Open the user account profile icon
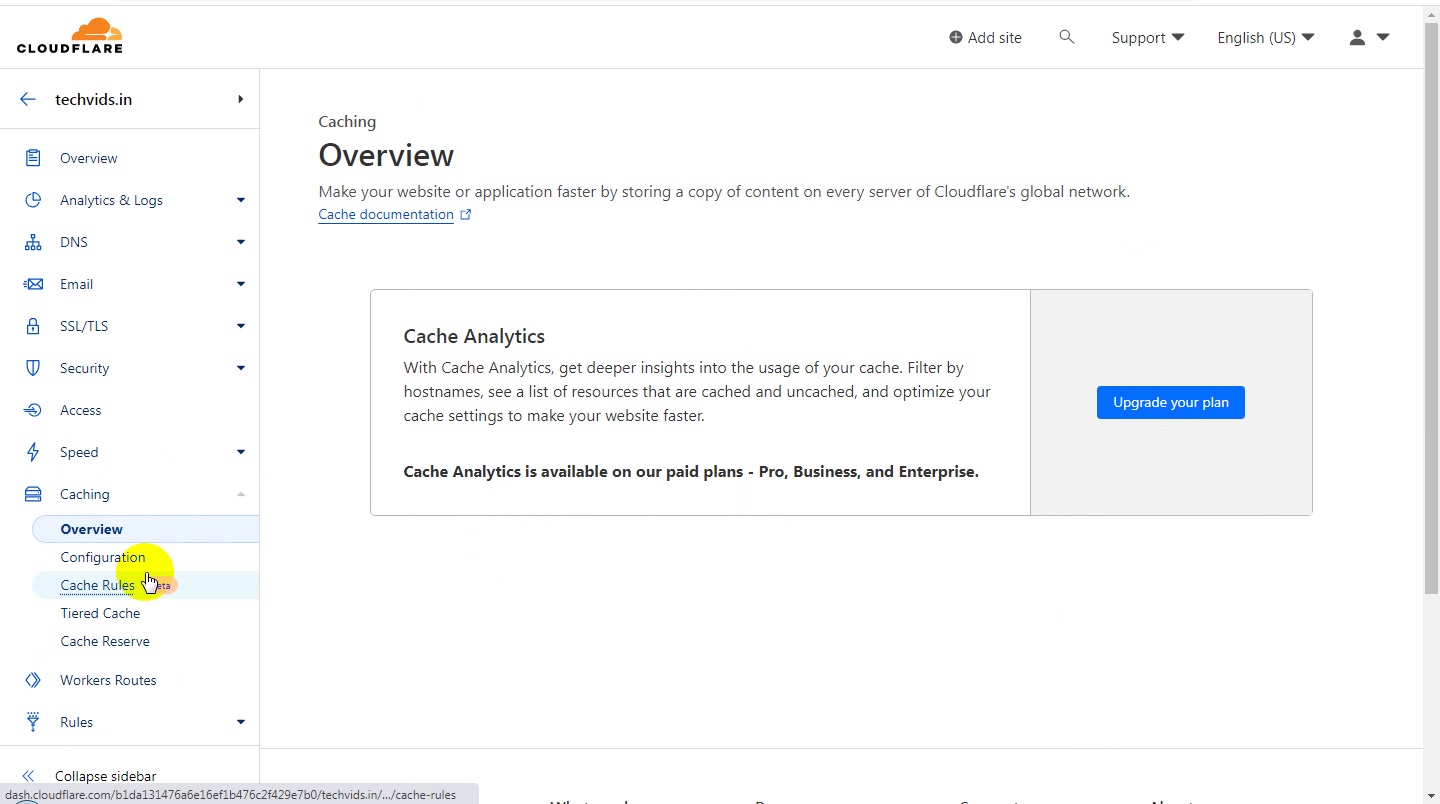1440x804 pixels. pyautogui.click(x=1357, y=37)
